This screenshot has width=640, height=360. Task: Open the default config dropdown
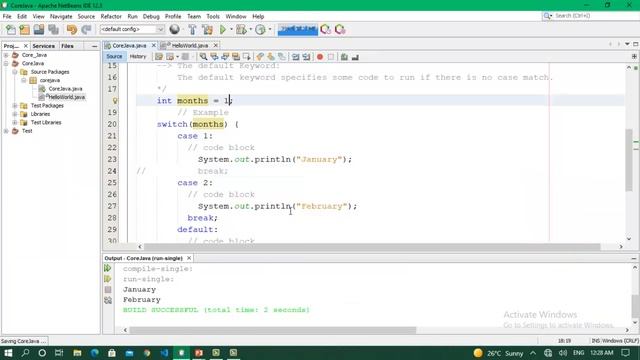[132, 29]
